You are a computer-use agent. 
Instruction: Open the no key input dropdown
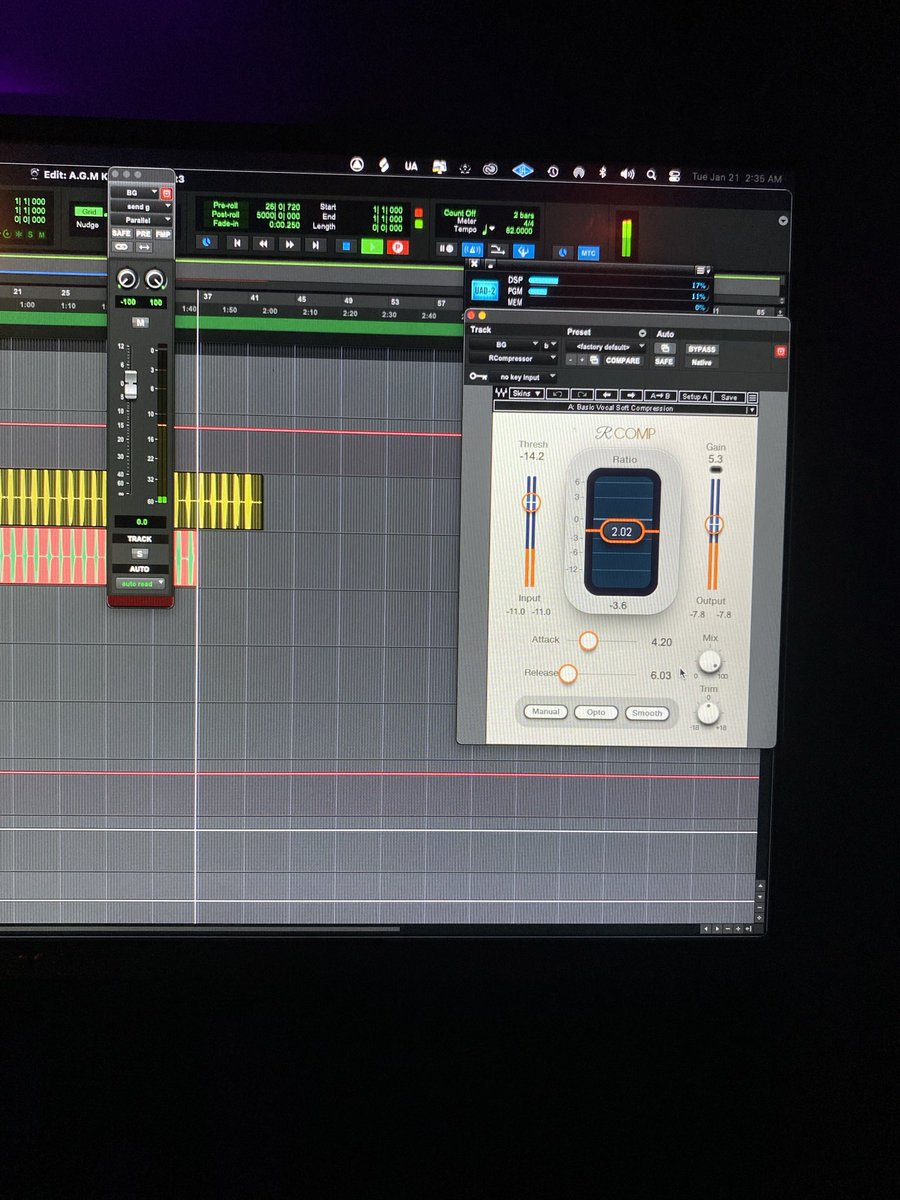pyautogui.click(x=525, y=377)
